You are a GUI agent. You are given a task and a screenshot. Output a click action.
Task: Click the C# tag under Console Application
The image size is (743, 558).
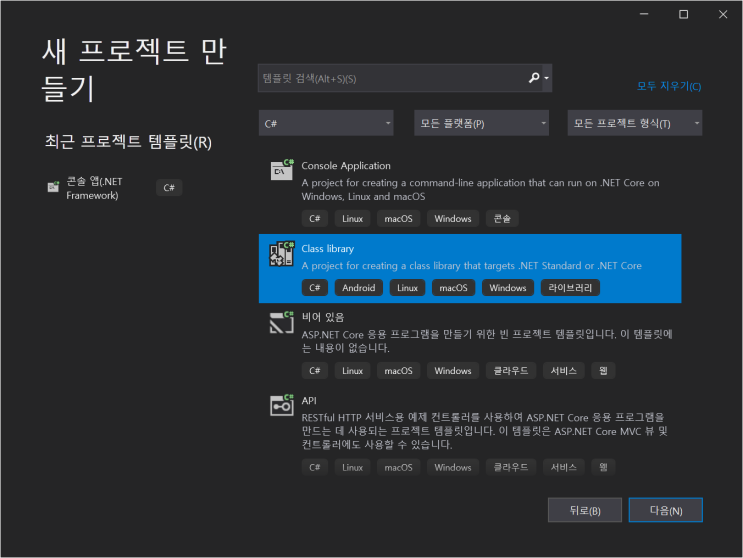click(315, 218)
